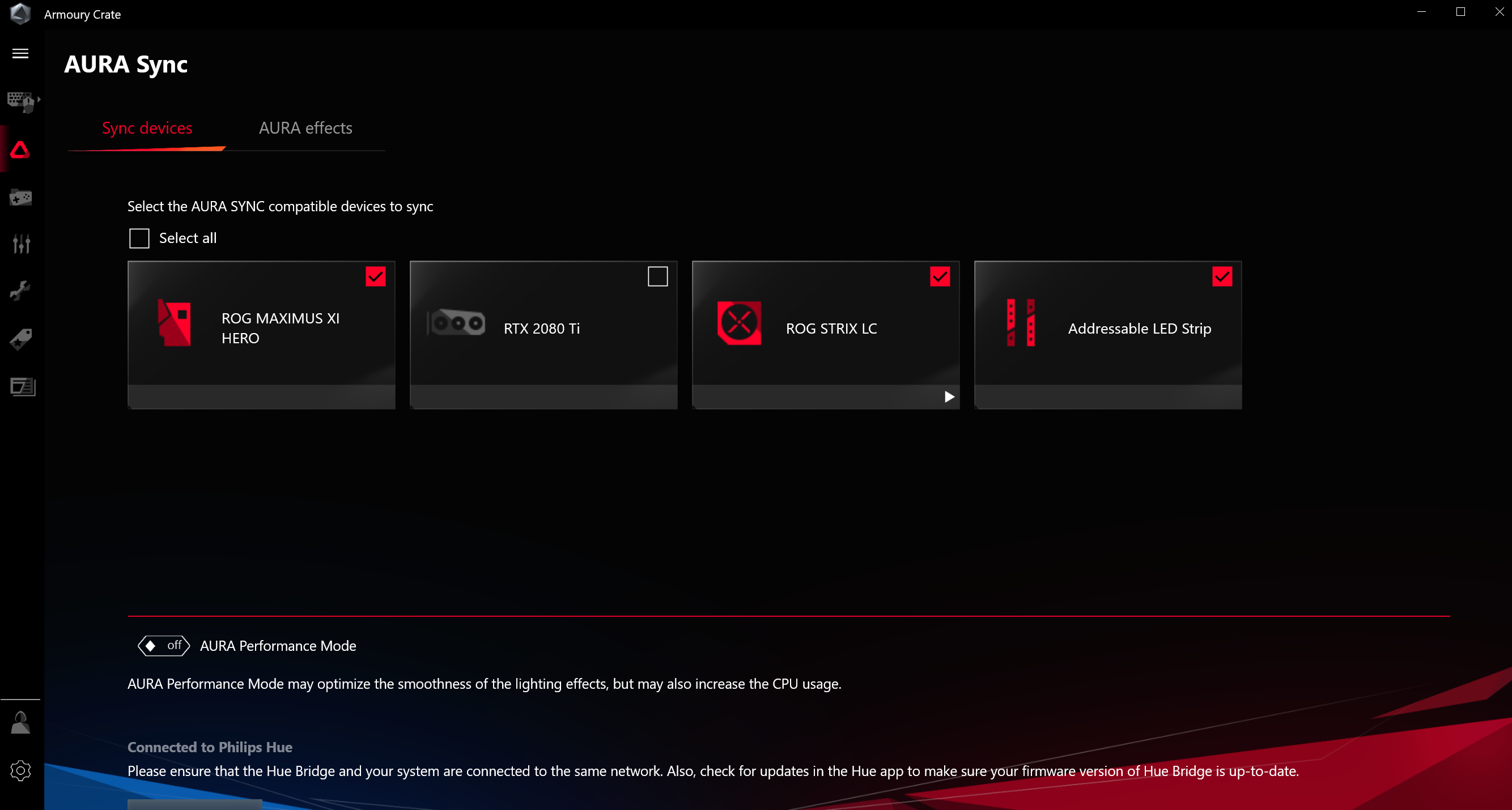Open the settings gear icon
This screenshot has width=1512, height=810.
(20, 771)
